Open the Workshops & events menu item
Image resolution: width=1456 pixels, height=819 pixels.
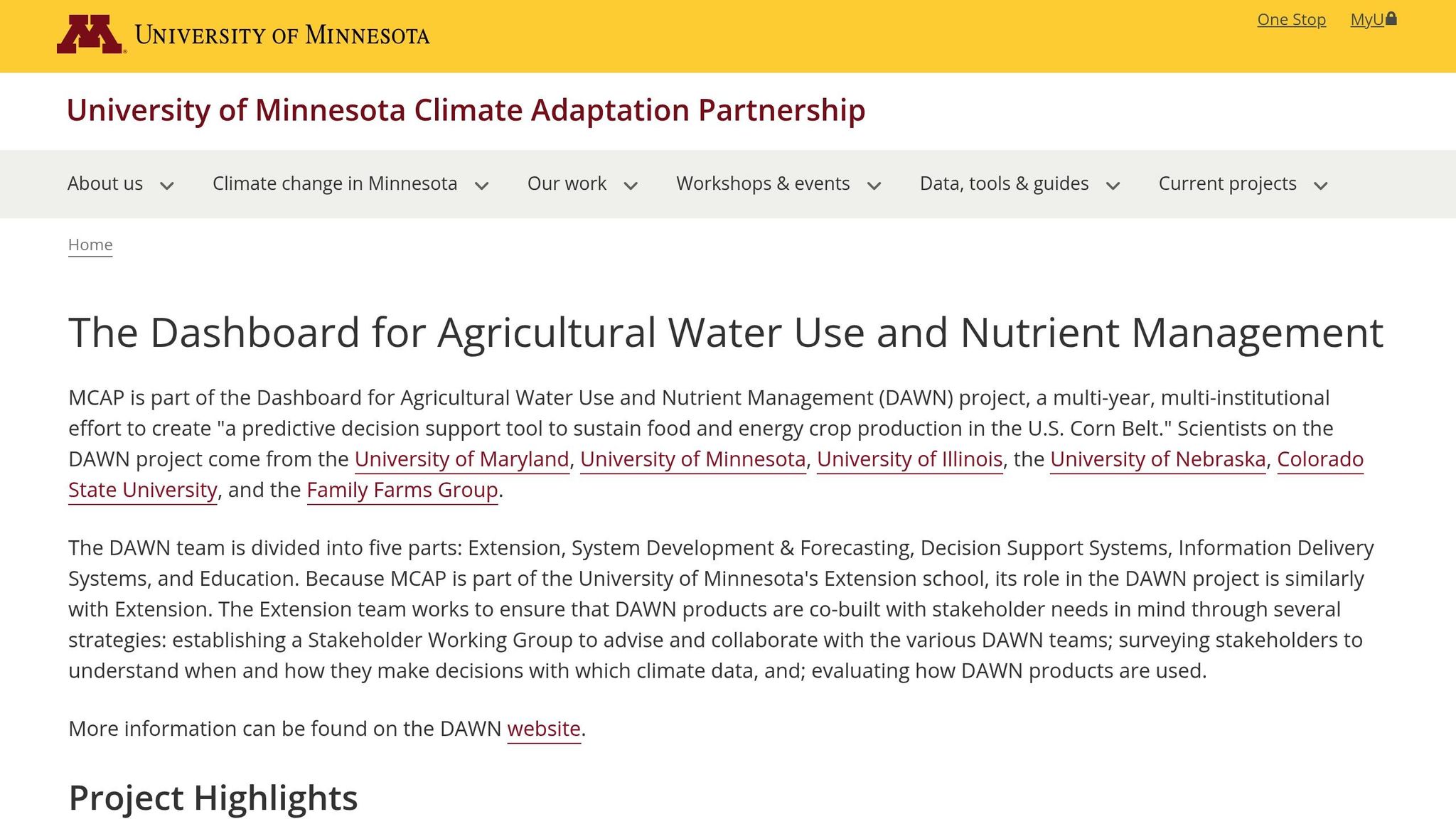coord(763,183)
